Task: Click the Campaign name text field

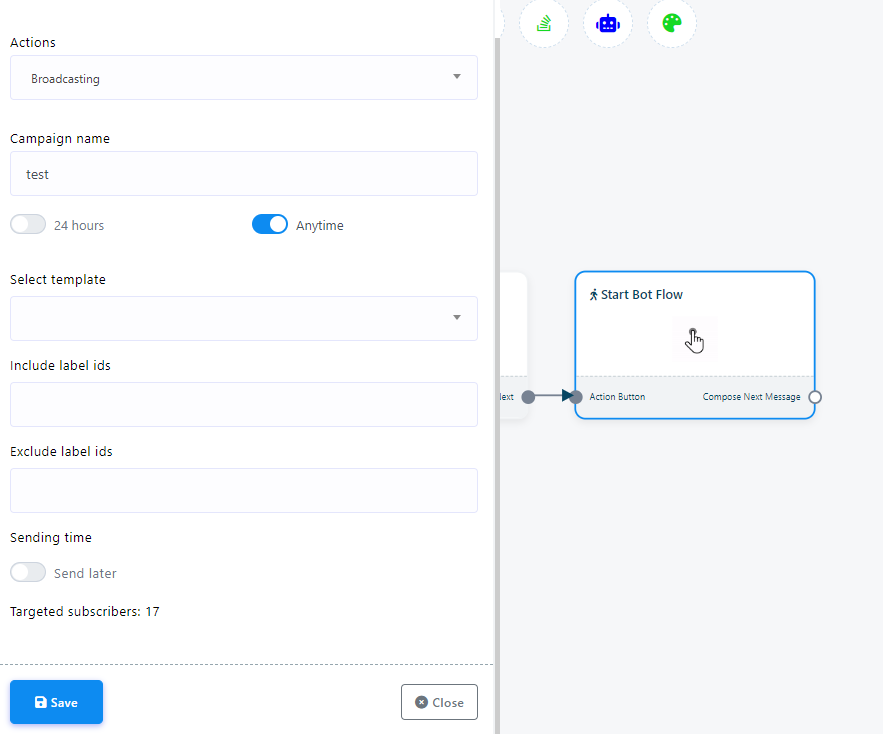Action: pos(244,174)
